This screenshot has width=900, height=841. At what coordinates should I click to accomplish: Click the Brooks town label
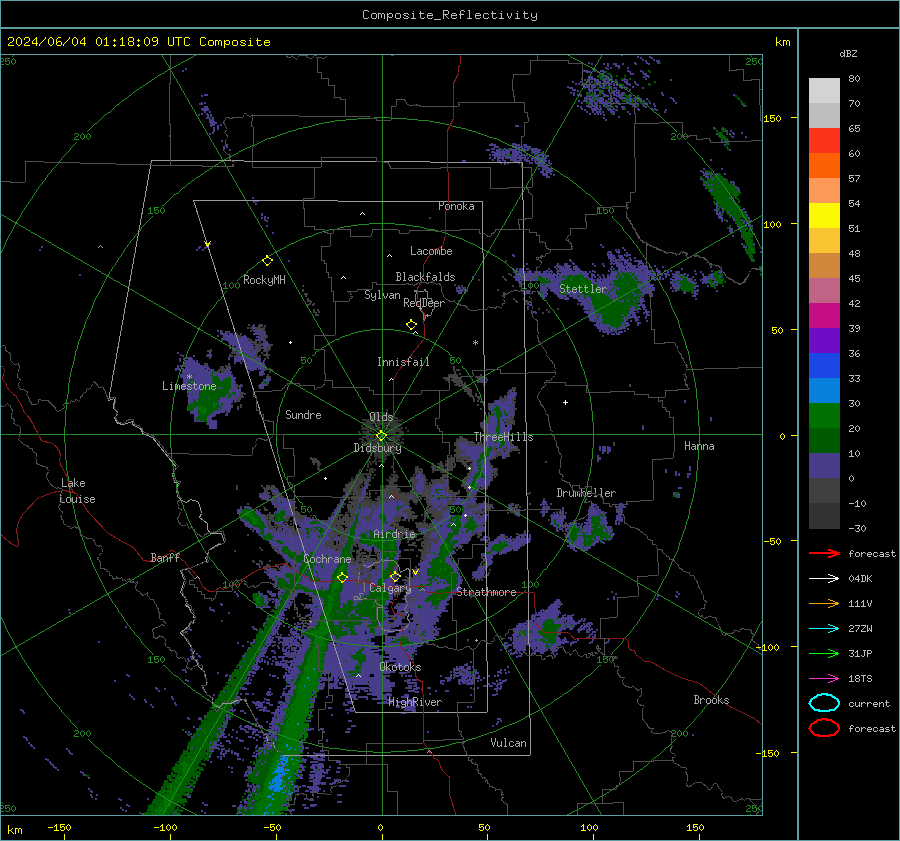click(711, 700)
